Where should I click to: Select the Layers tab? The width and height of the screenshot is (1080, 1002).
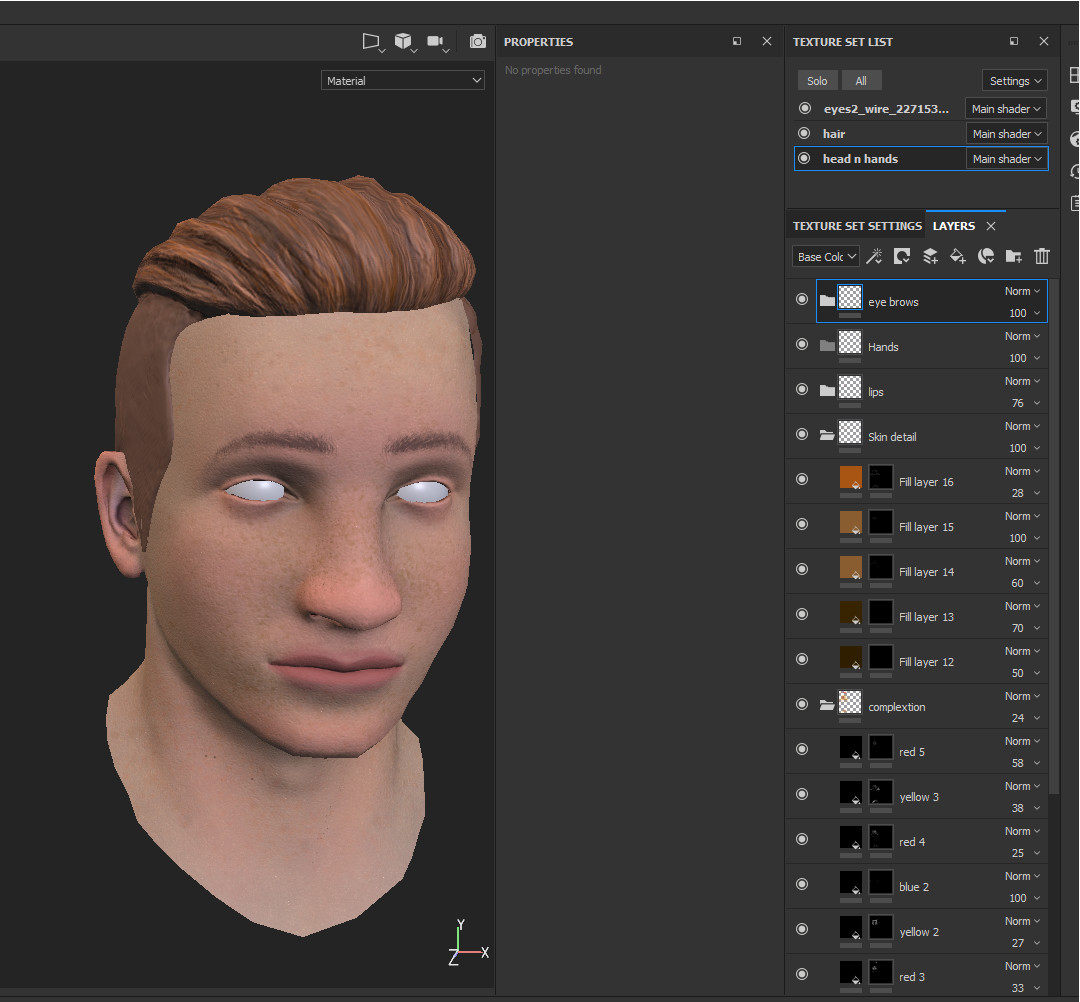[x=954, y=225]
